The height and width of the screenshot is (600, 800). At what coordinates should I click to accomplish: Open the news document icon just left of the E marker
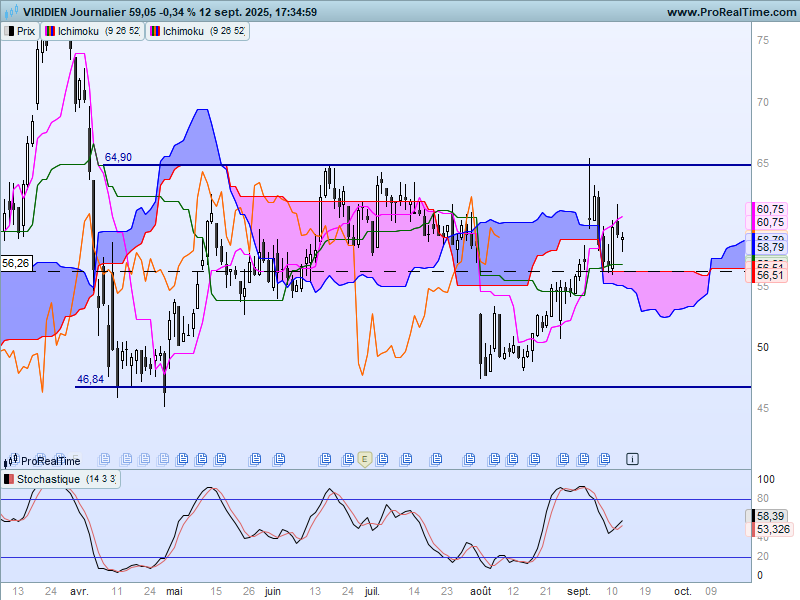tap(348, 459)
